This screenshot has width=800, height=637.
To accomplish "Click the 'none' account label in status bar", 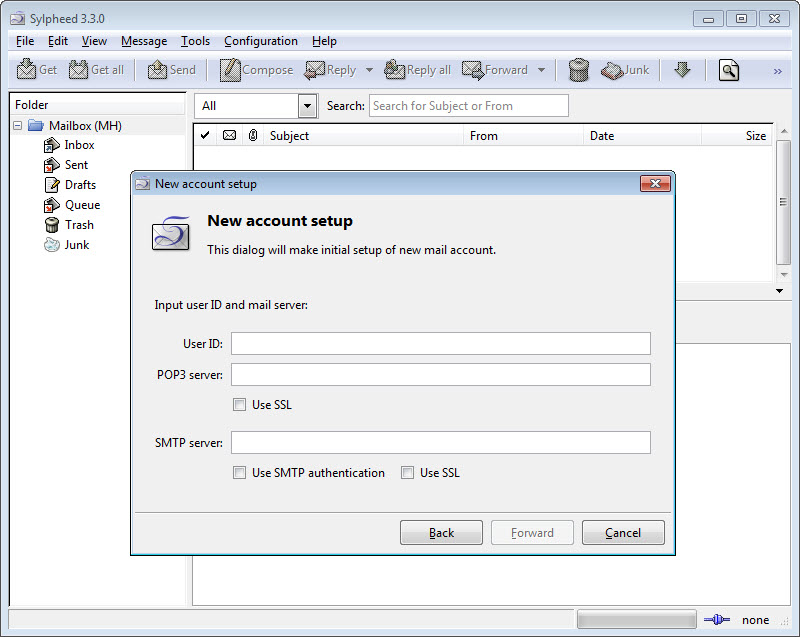I will coord(756,620).
